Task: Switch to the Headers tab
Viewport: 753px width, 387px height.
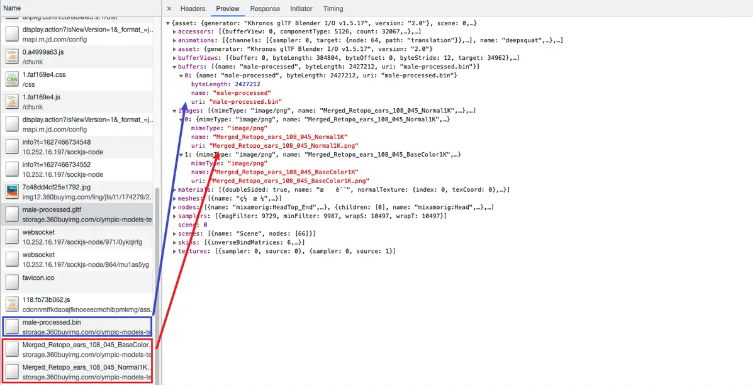Action: pos(193,9)
